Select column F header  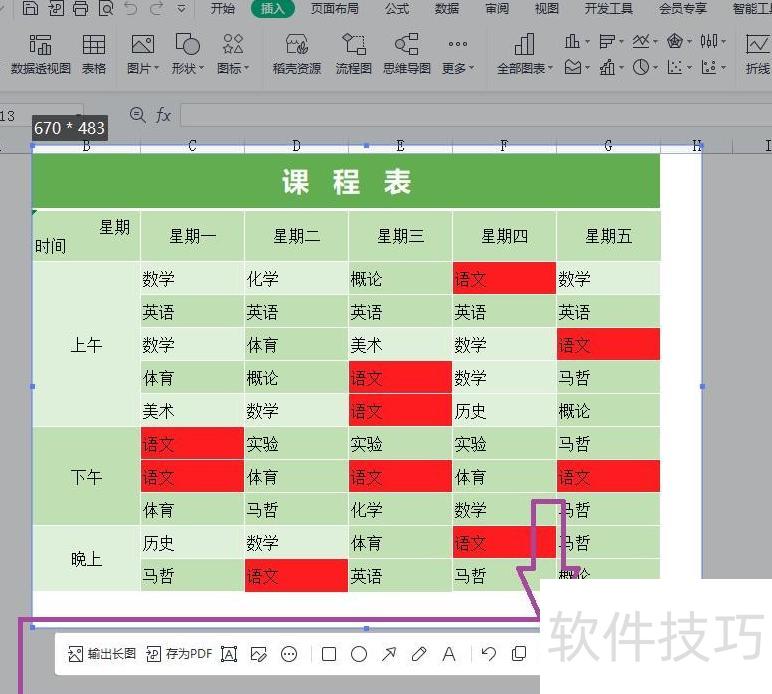504,146
